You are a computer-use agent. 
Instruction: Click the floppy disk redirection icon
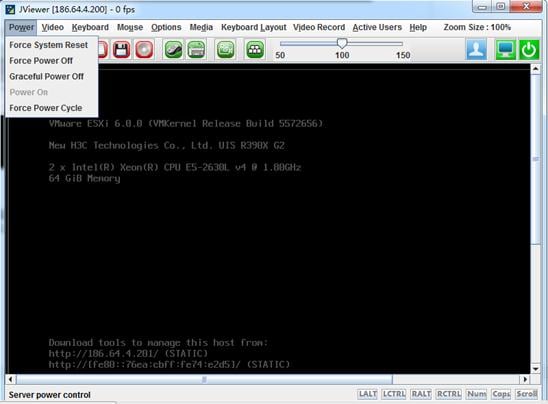pos(122,50)
